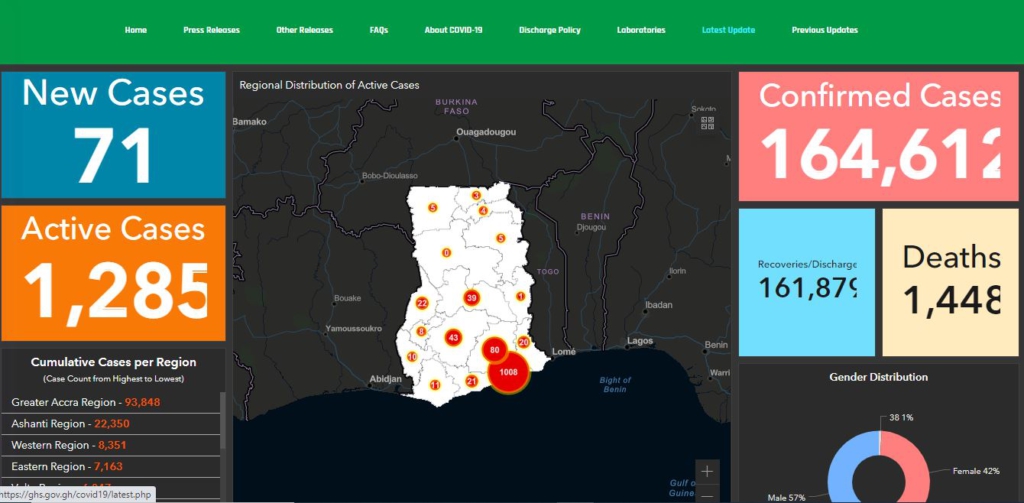Select Greater Accra Region row
The image size is (1024, 503).
111,402
